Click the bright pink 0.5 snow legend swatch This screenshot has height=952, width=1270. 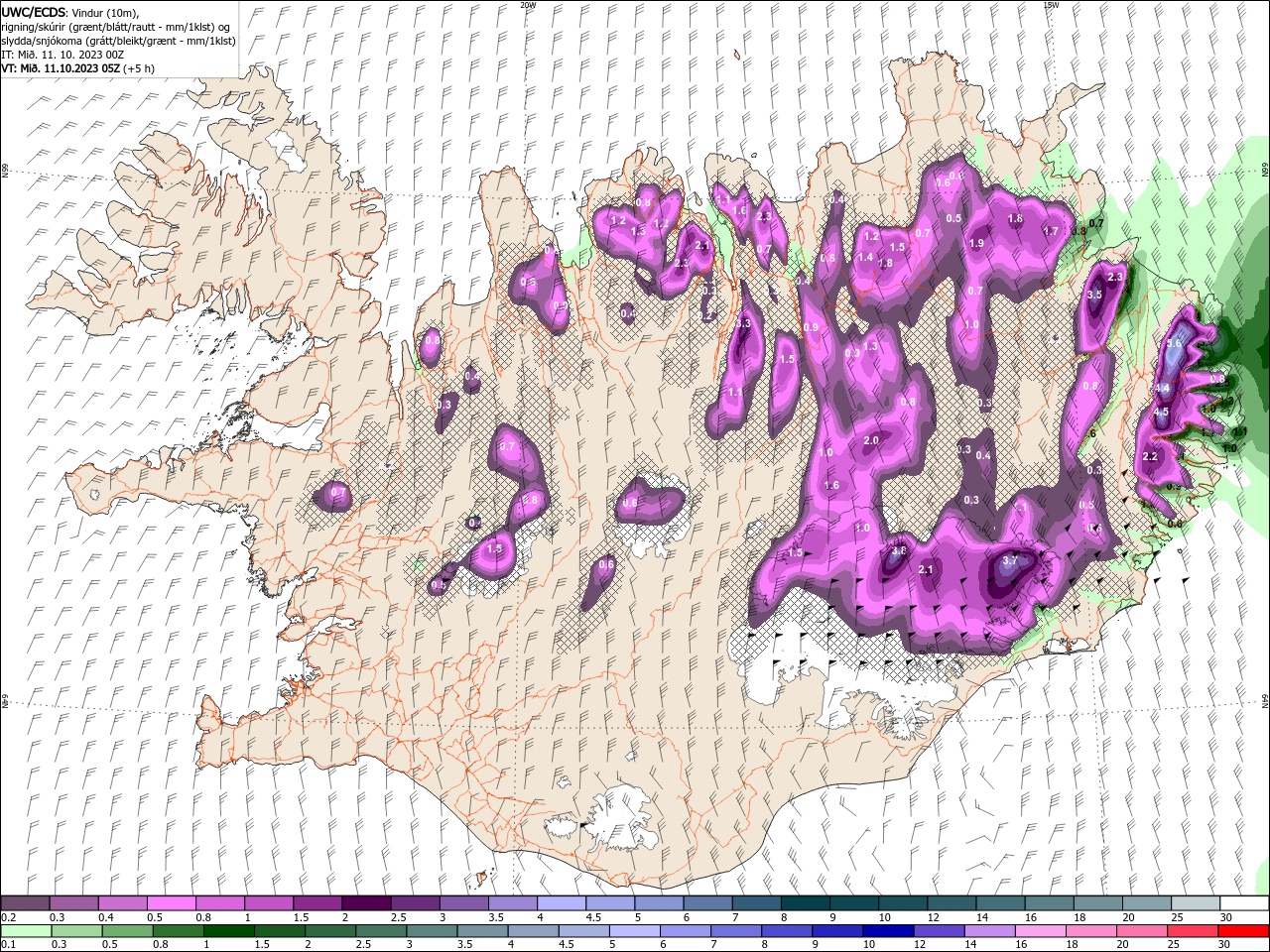point(172,903)
